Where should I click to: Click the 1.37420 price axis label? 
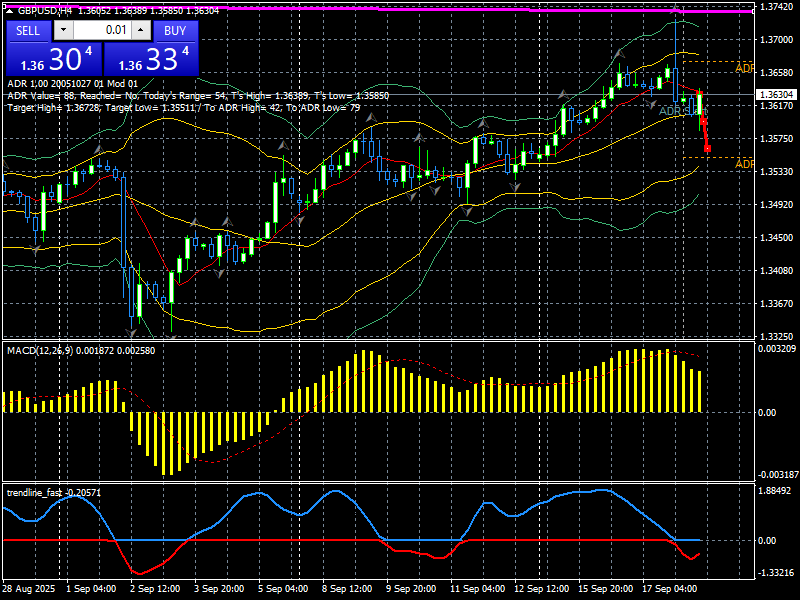[x=776, y=7]
